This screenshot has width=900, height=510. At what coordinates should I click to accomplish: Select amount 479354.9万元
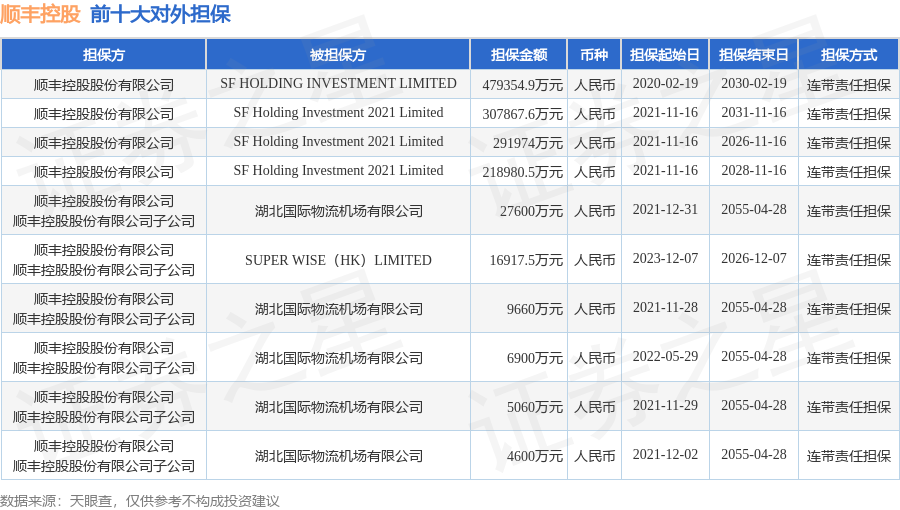coord(522,85)
